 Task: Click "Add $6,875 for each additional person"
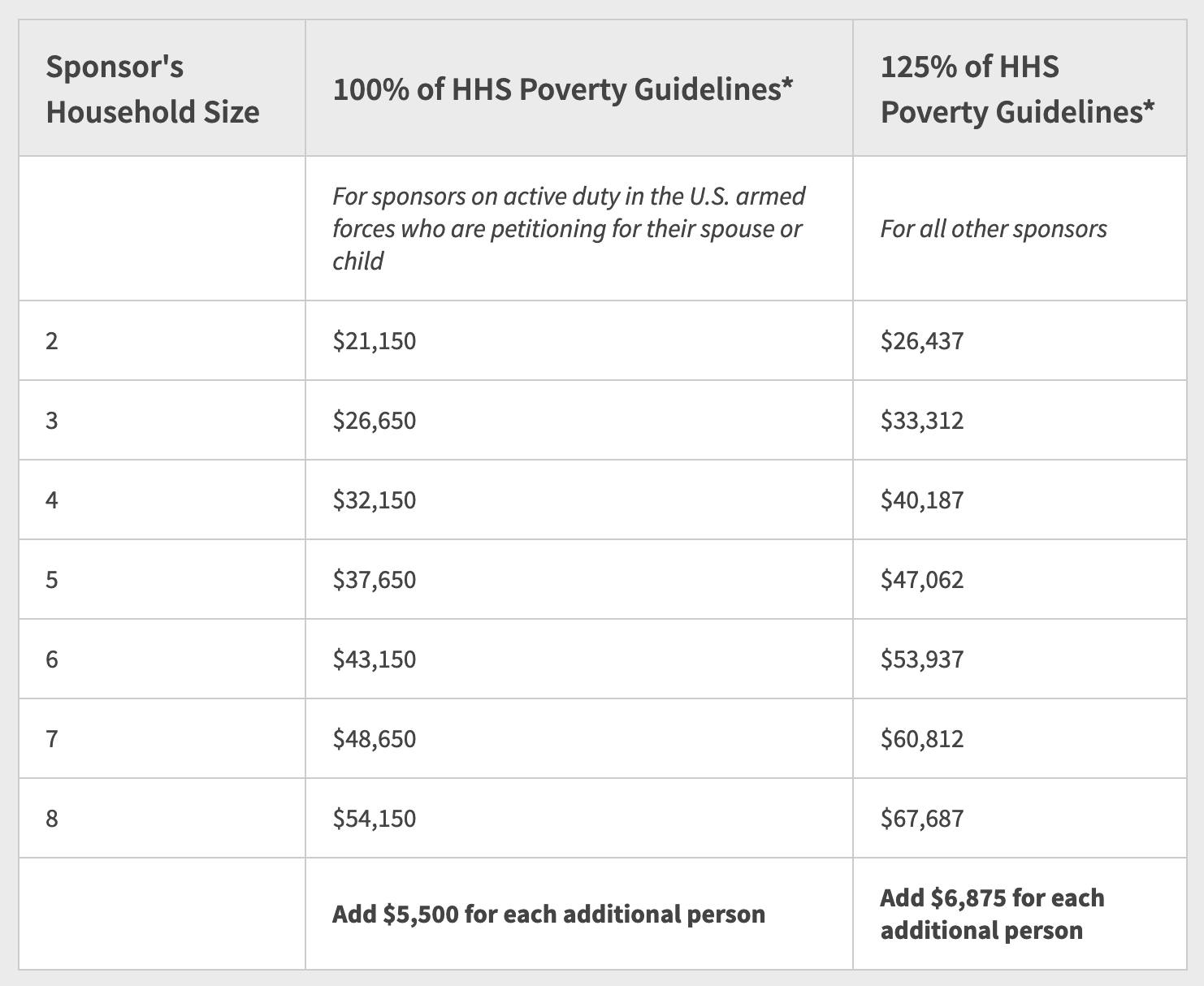coord(992,915)
